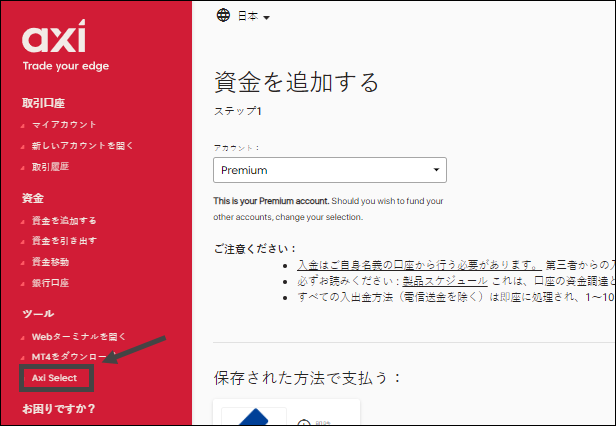Click the globe language icon
616x426 pixels.
point(222,16)
